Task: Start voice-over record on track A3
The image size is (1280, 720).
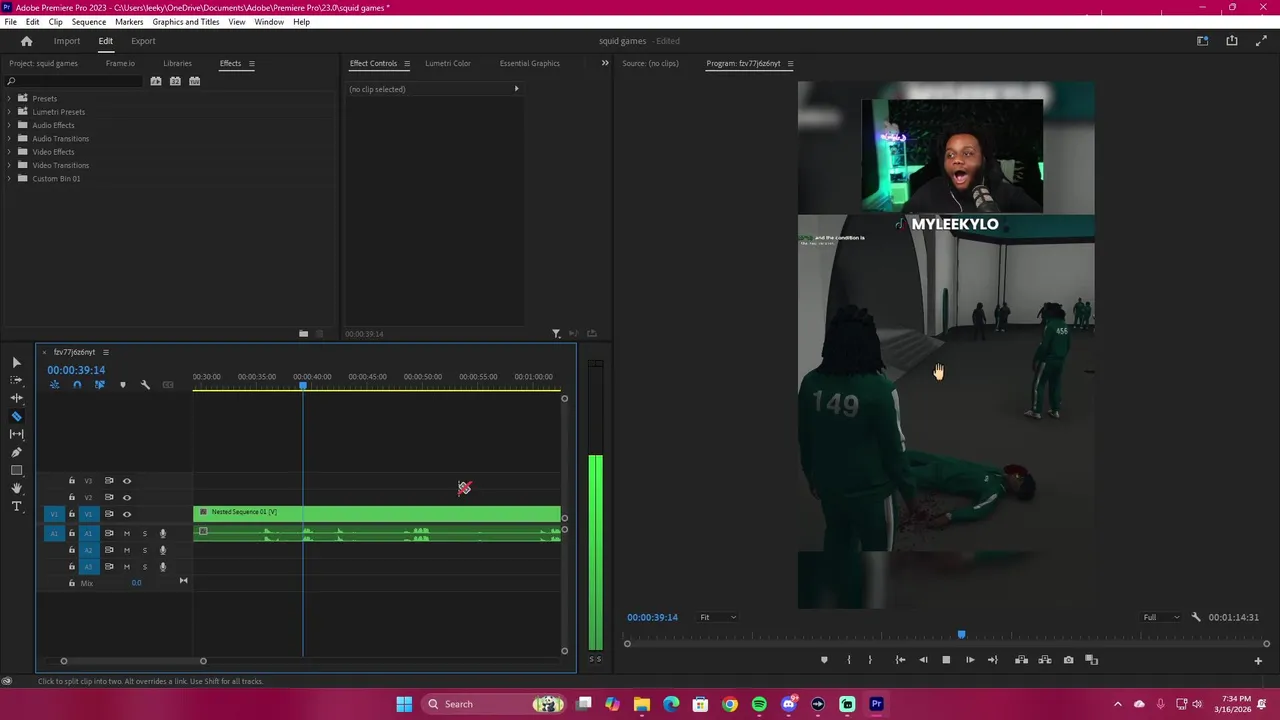Action: pos(163,567)
